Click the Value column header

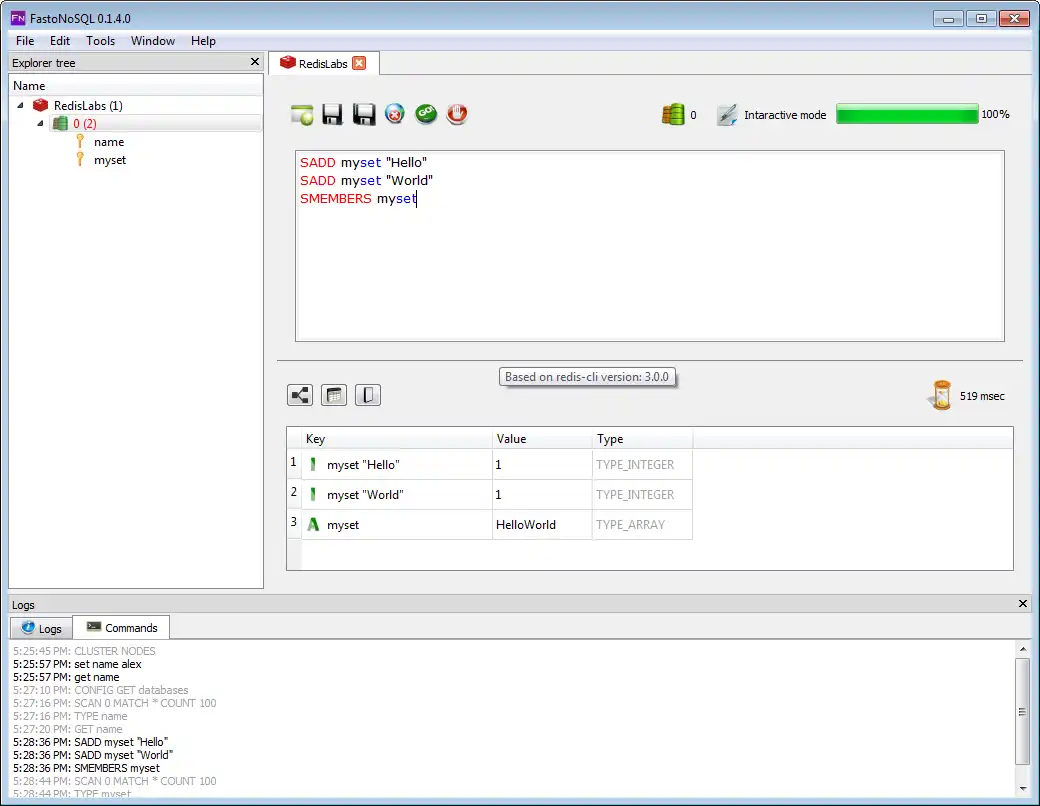[x=542, y=438]
